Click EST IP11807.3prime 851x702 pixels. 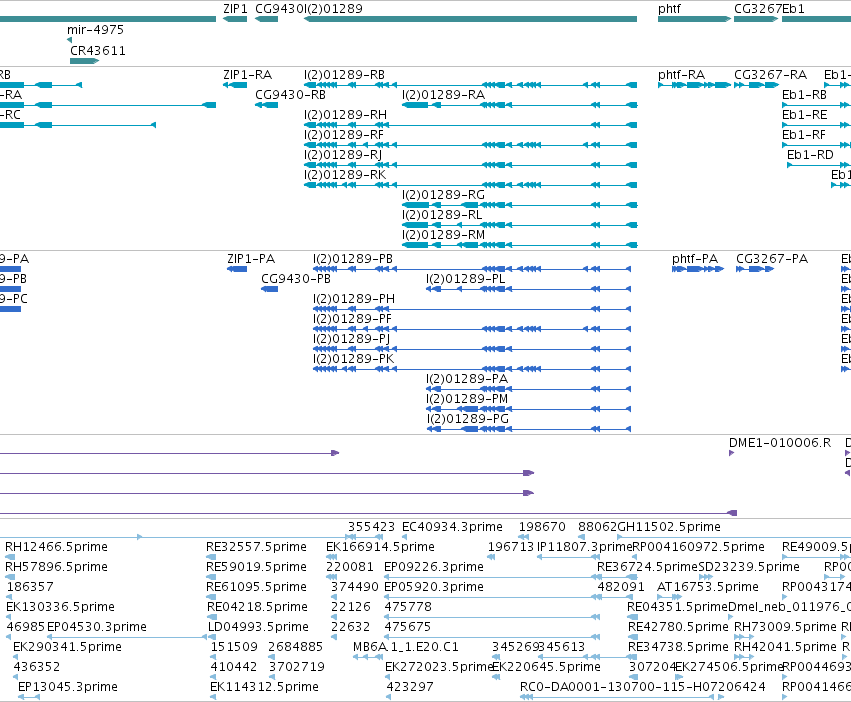[x=585, y=547]
